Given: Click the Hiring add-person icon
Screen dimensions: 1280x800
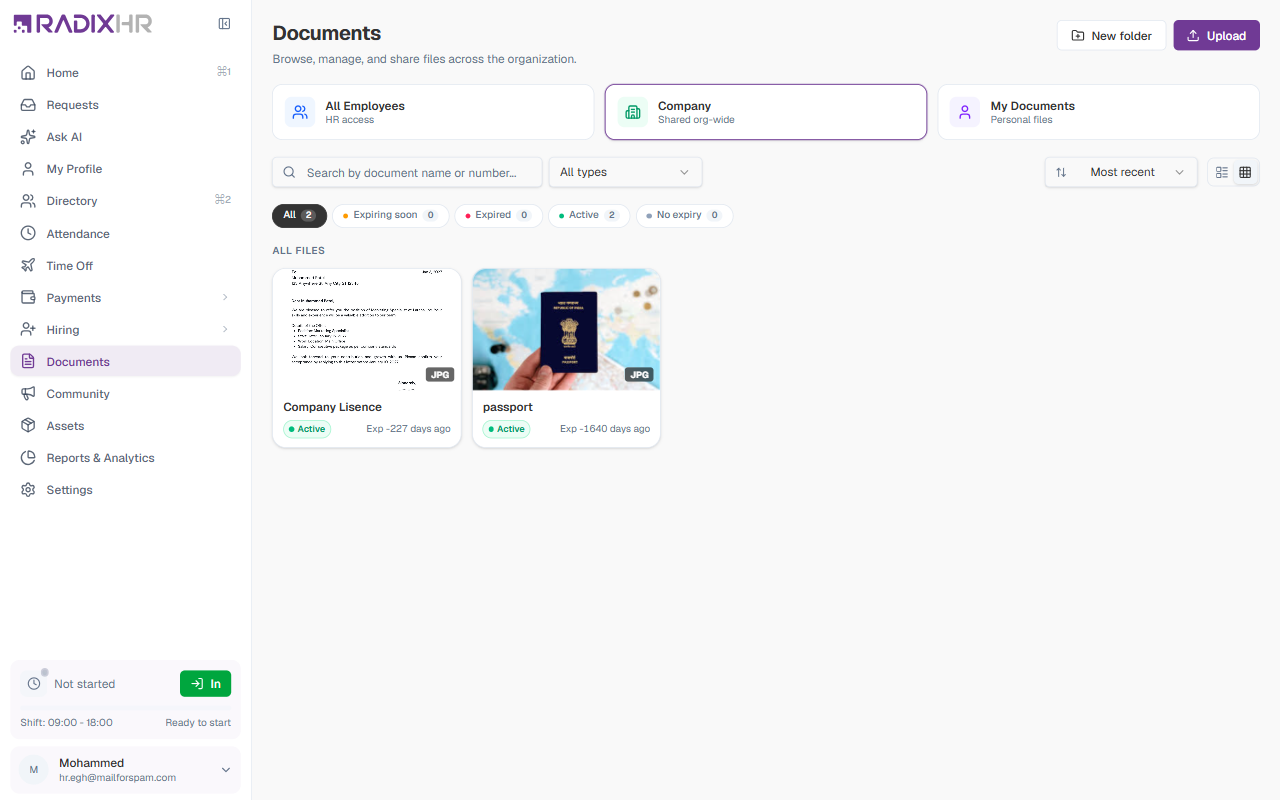Looking at the screenshot, I should click(x=28, y=330).
